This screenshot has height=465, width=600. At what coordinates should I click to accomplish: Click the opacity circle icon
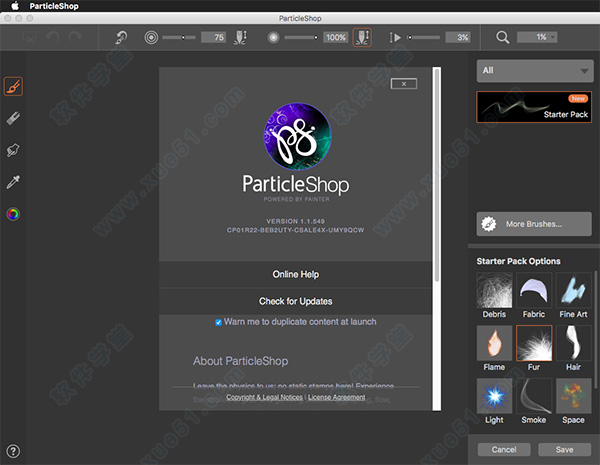[273, 37]
